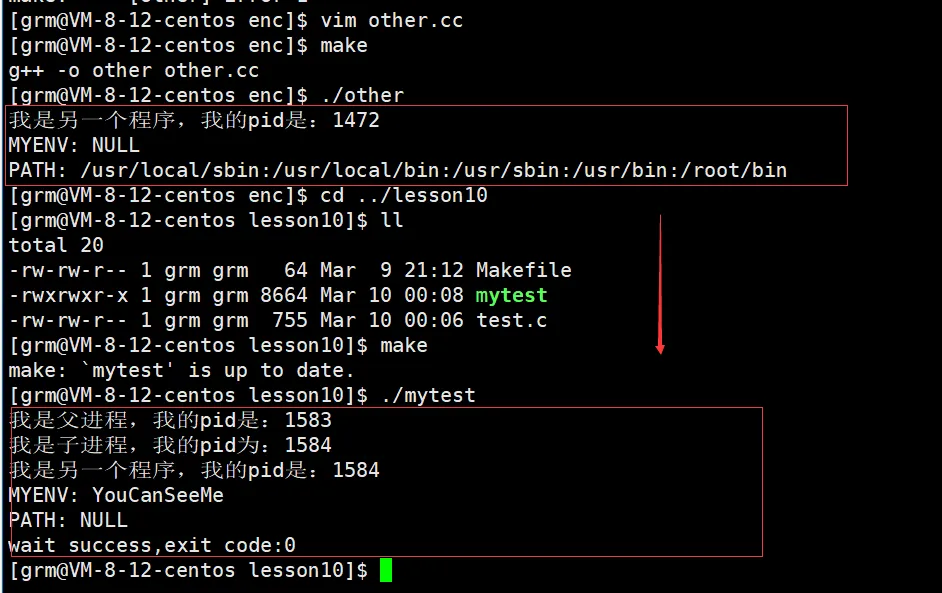The height and width of the screenshot is (593, 942).
Task: Click the green mytest file name
Action: pos(511,296)
